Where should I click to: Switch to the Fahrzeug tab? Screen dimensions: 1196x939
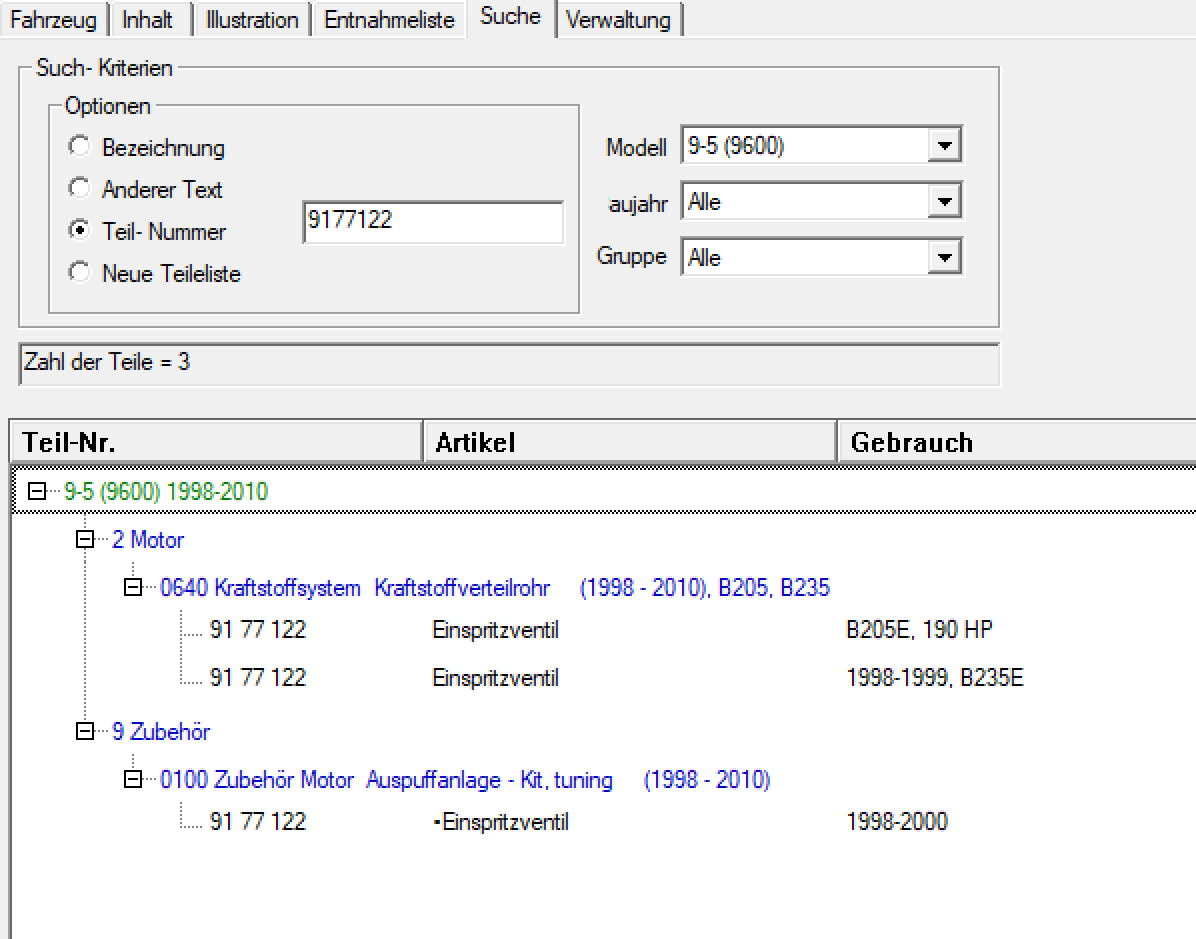[x=53, y=19]
